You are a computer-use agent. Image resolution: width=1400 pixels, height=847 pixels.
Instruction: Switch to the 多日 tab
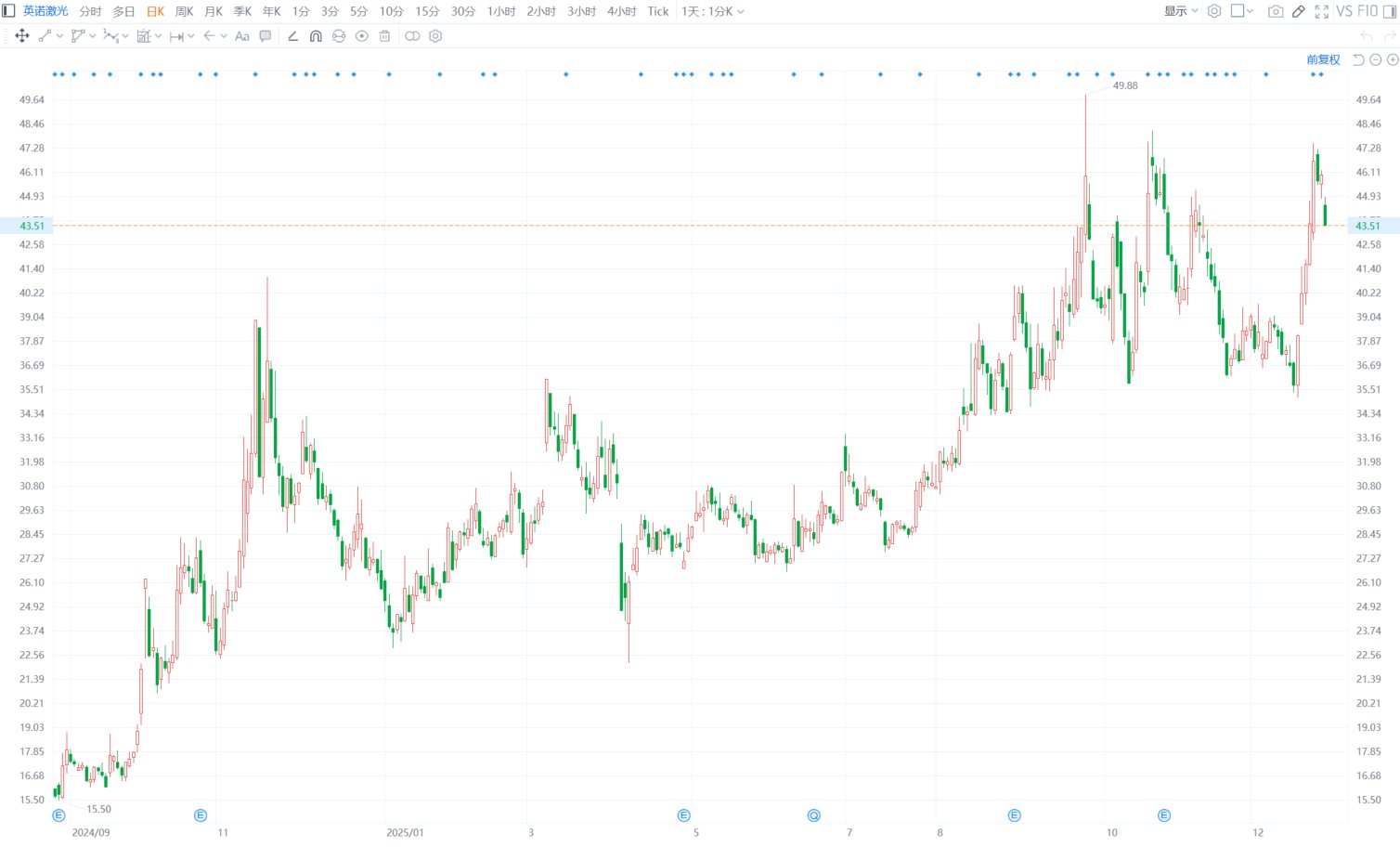[123, 11]
